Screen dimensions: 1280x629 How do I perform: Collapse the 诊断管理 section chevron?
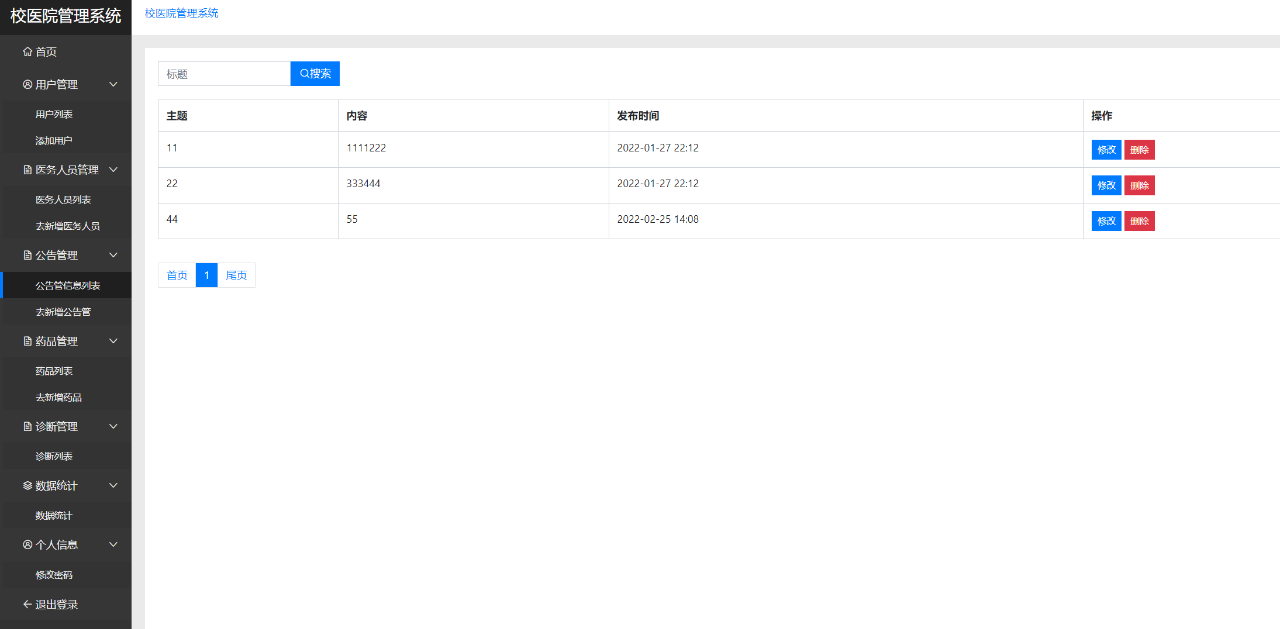(113, 427)
